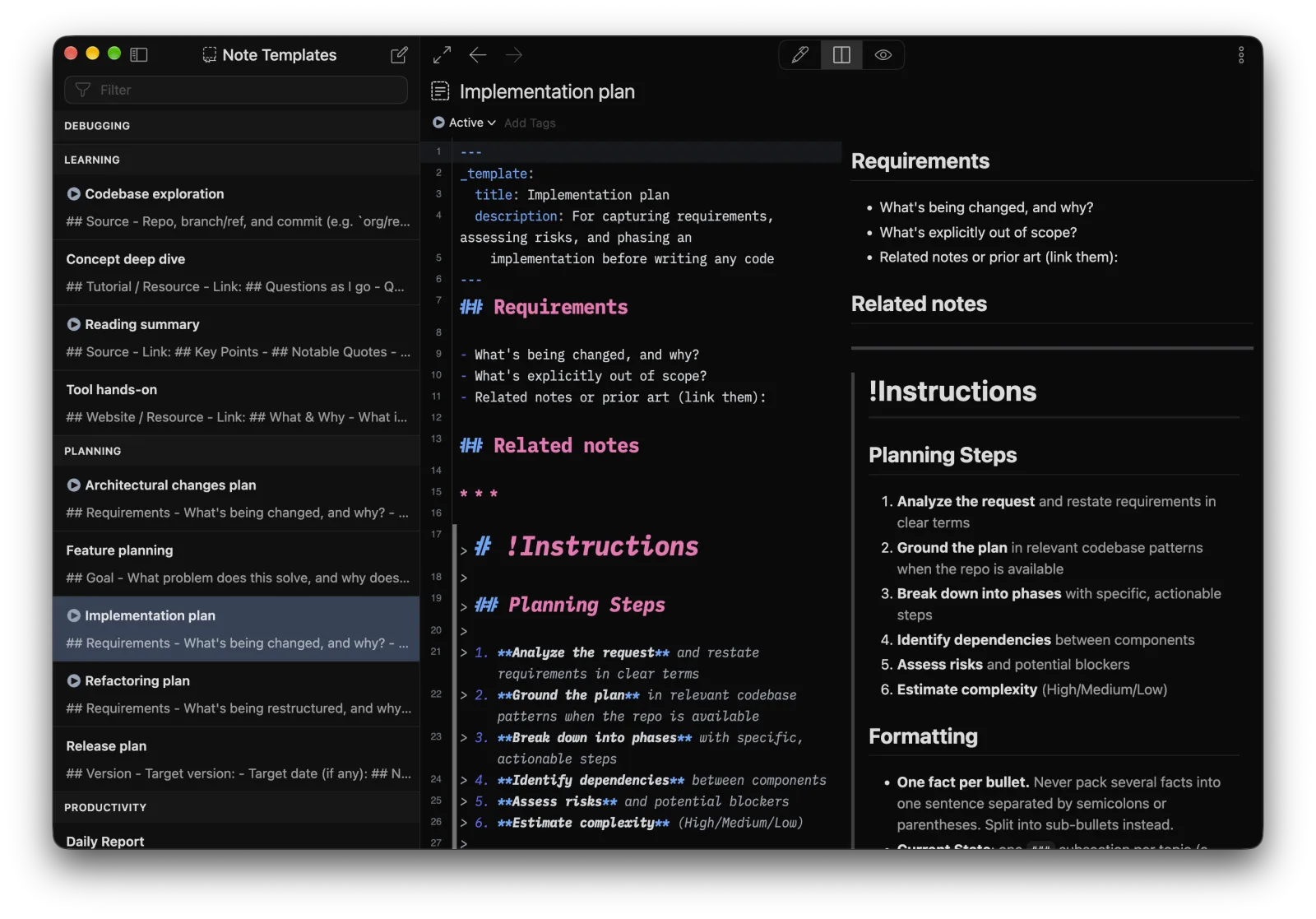Click the document icon beside the note title
The width and height of the screenshot is (1316, 919).
click(x=441, y=91)
